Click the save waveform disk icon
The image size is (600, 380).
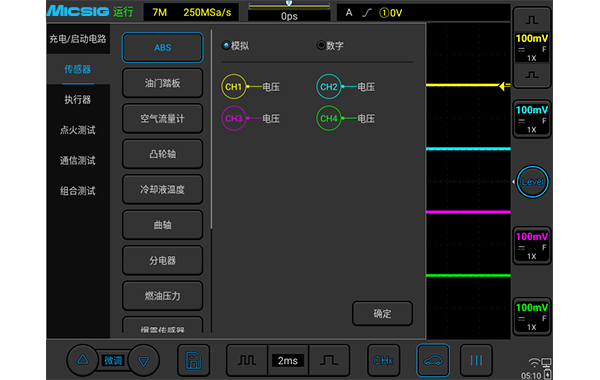tap(194, 360)
